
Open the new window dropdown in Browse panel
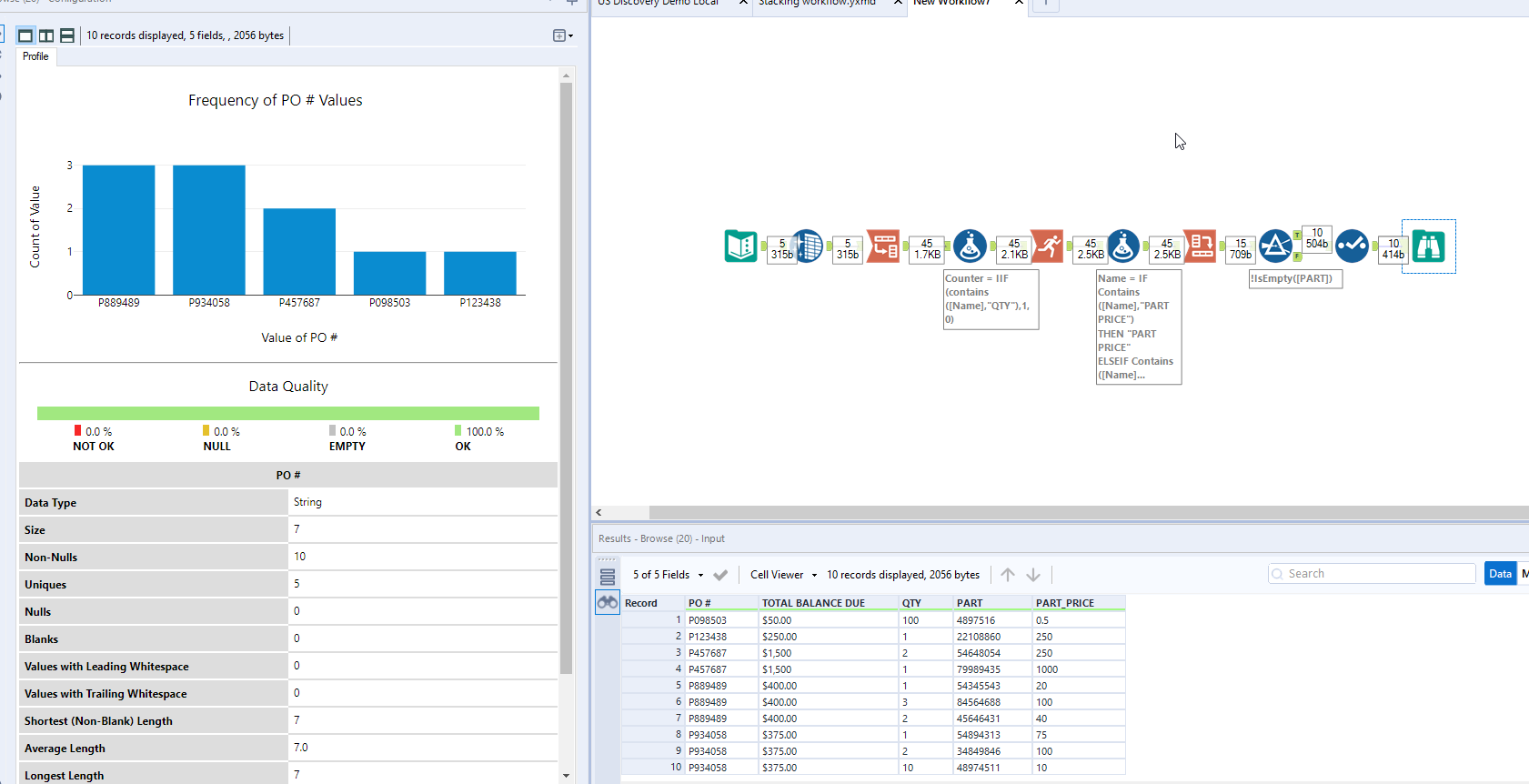click(562, 35)
